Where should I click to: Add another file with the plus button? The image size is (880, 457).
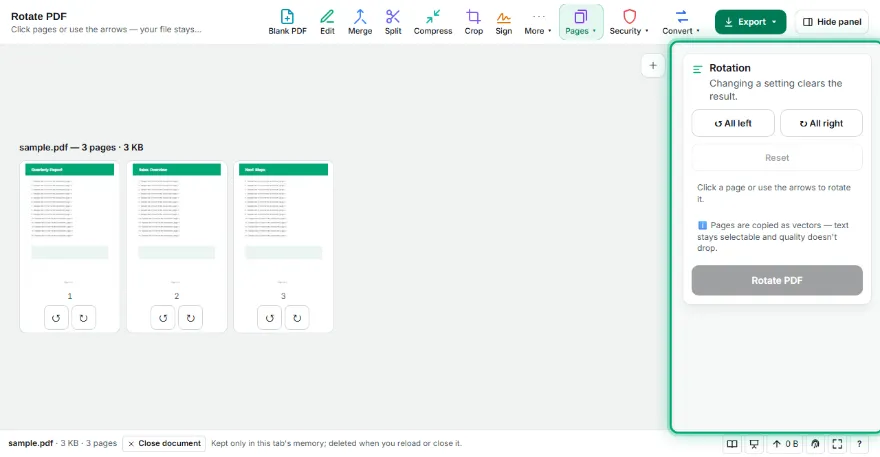pos(653,66)
